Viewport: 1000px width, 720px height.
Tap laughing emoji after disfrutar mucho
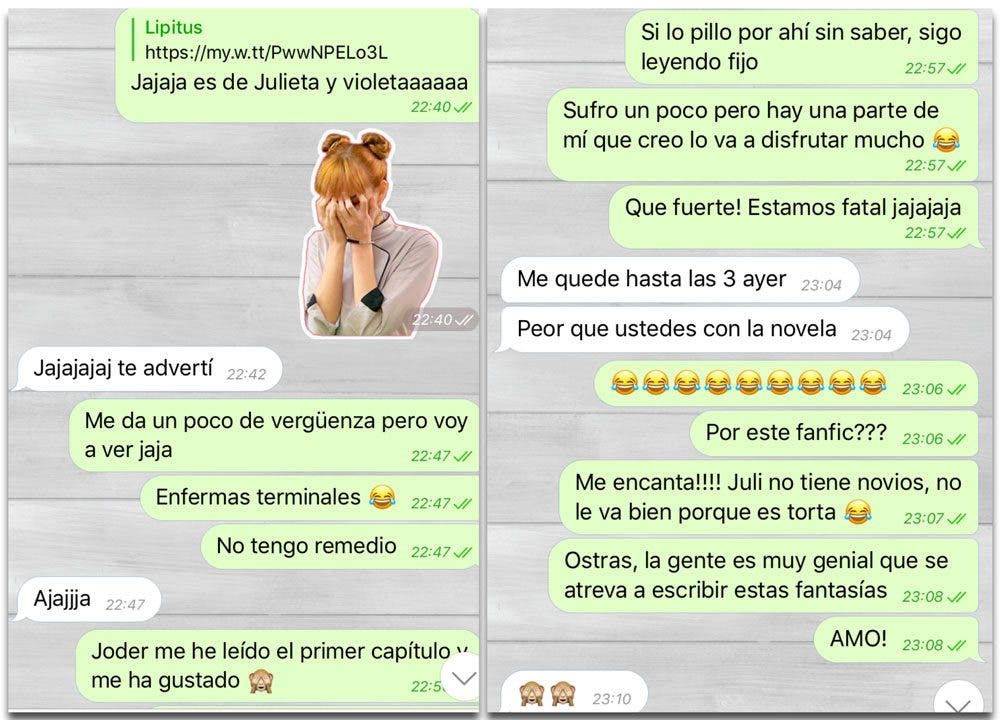pyautogui.click(x=946, y=140)
